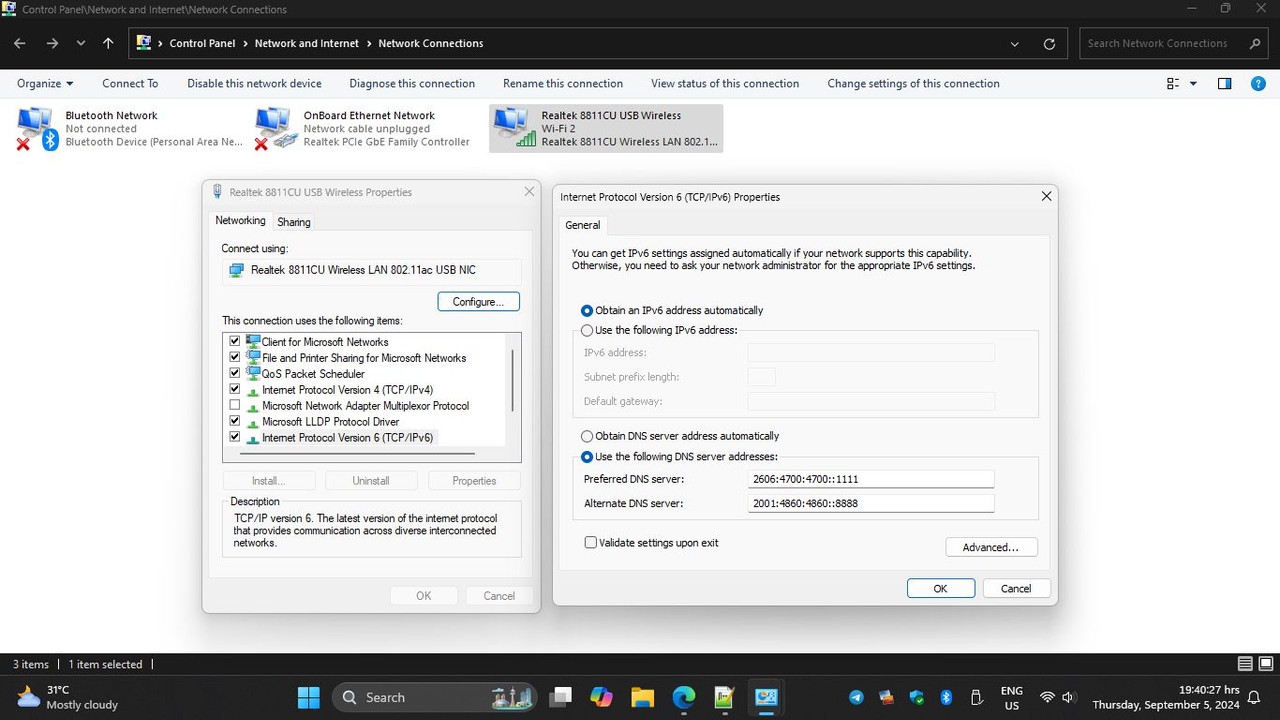Screen dimensions: 1280x720
Task: Click the Advanced... button
Action: (x=991, y=547)
